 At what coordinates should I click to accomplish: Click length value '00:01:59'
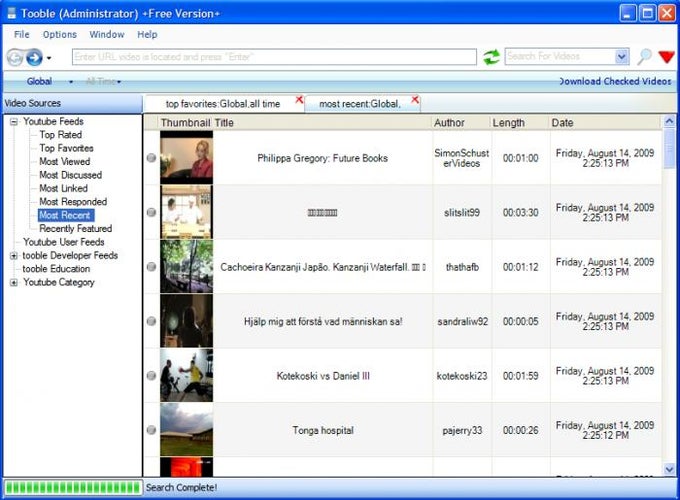point(520,376)
